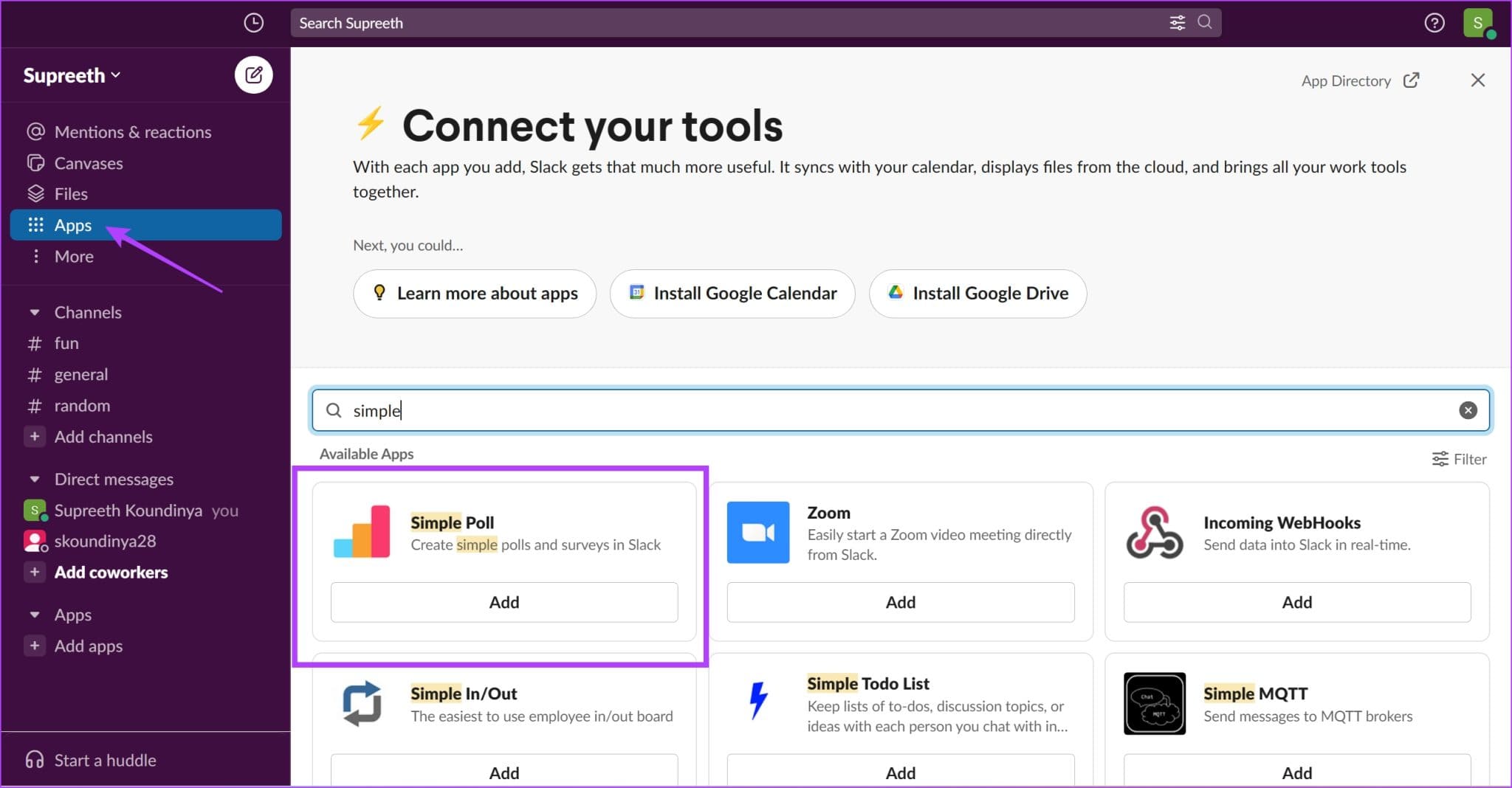Image resolution: width=1512 pixels, height=788 pixels.
Task: Click plus icon beside Add coworkers
Action: (x=35, y=572)
